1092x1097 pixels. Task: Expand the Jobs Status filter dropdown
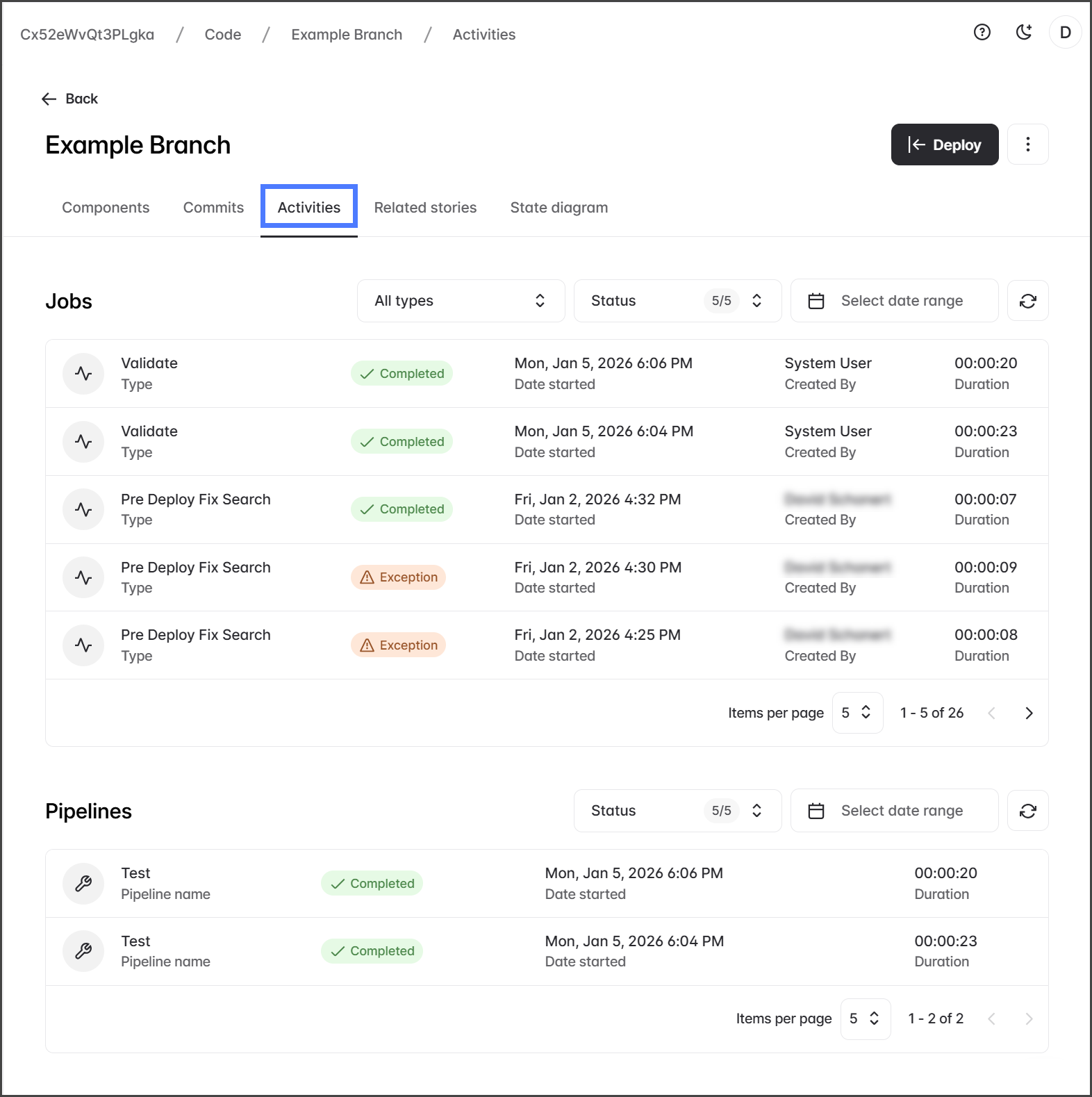tap(677, 301)
